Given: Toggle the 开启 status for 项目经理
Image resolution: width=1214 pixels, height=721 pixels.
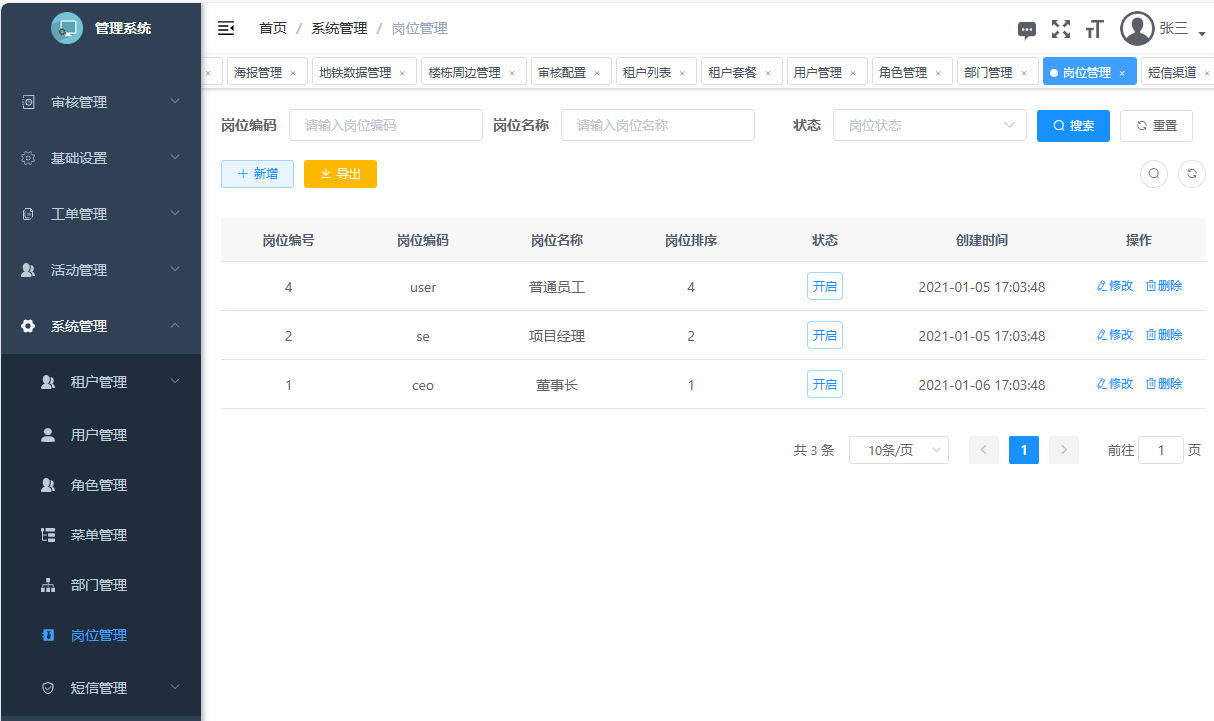Looking at the screenshot, I should pyautogui.click(x=825, y=335).
